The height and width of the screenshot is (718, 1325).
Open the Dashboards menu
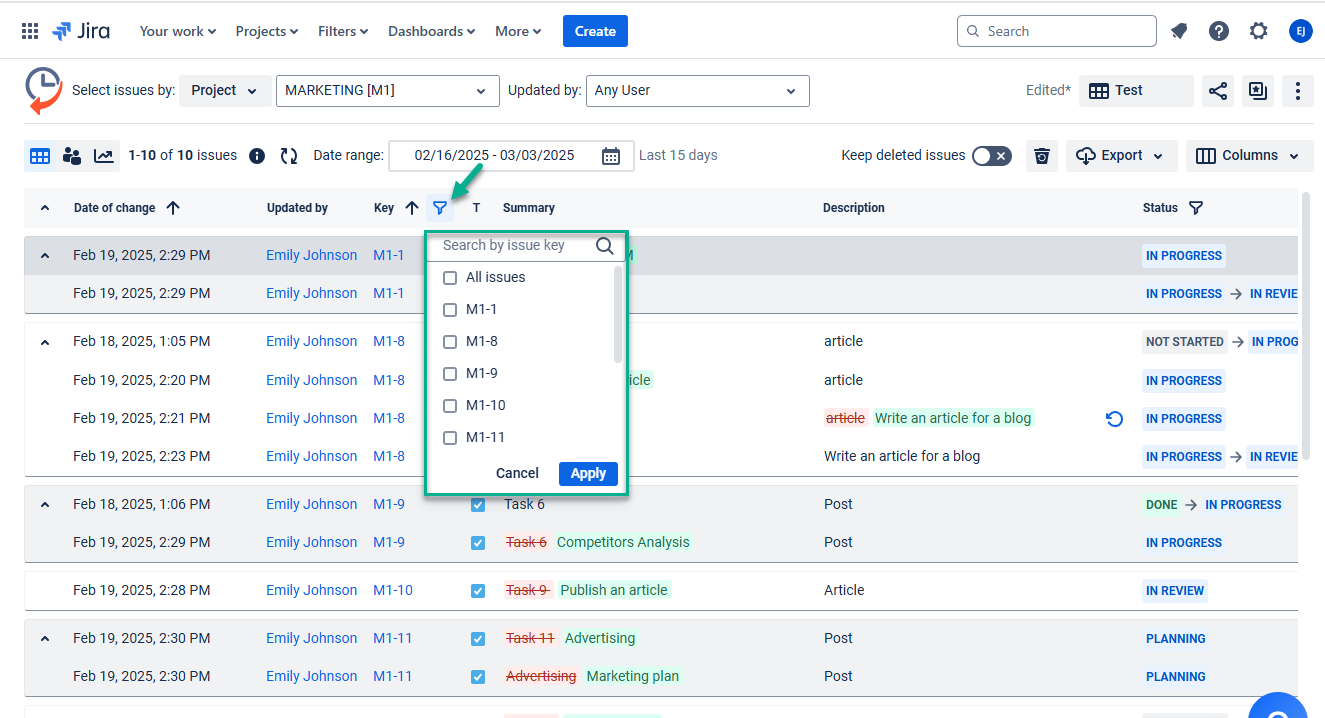pos(431,31)
